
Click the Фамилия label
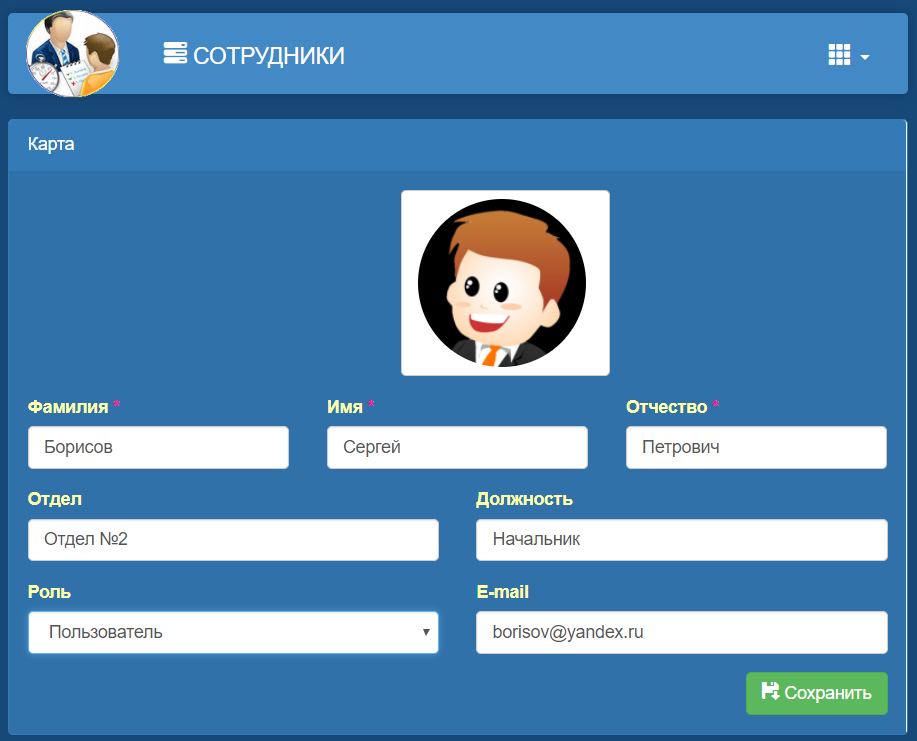(68, 406)
